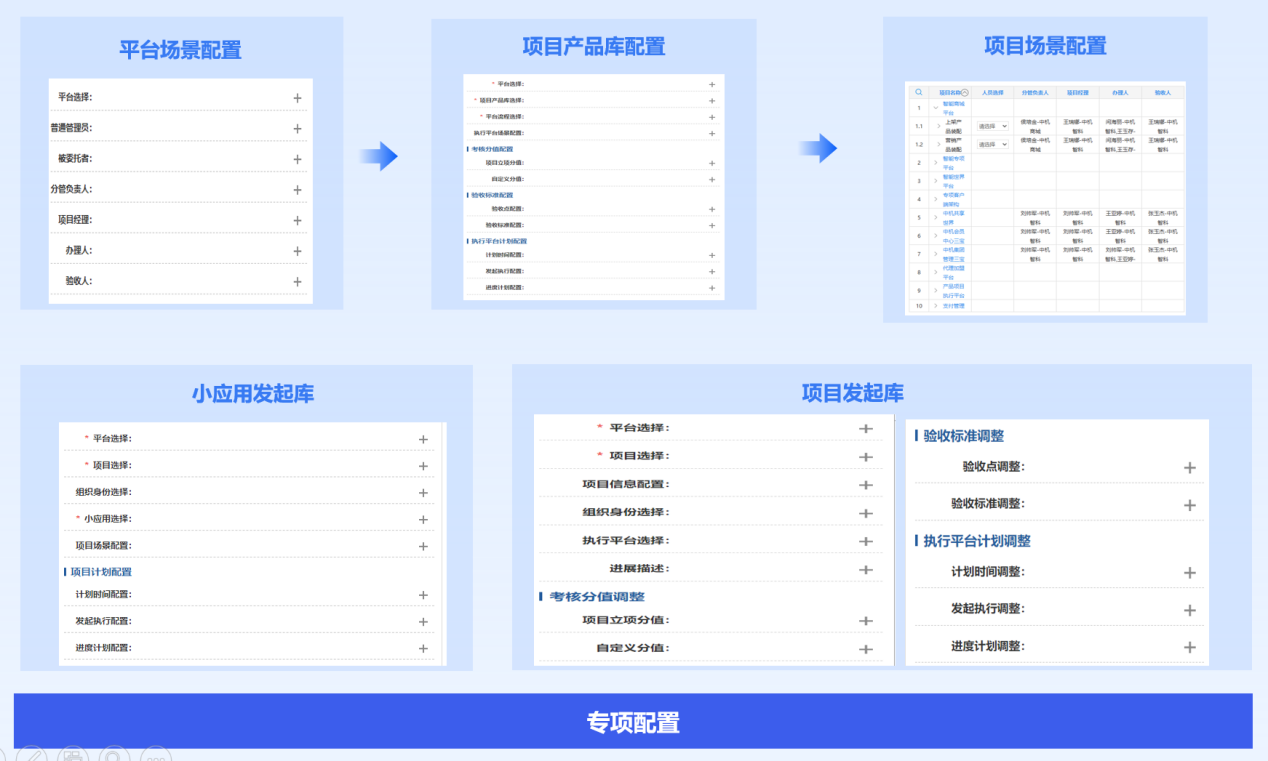Add an entry for 验收人 with its plus icon
This screenshot has width=1268, height=761.
point(297,282)
